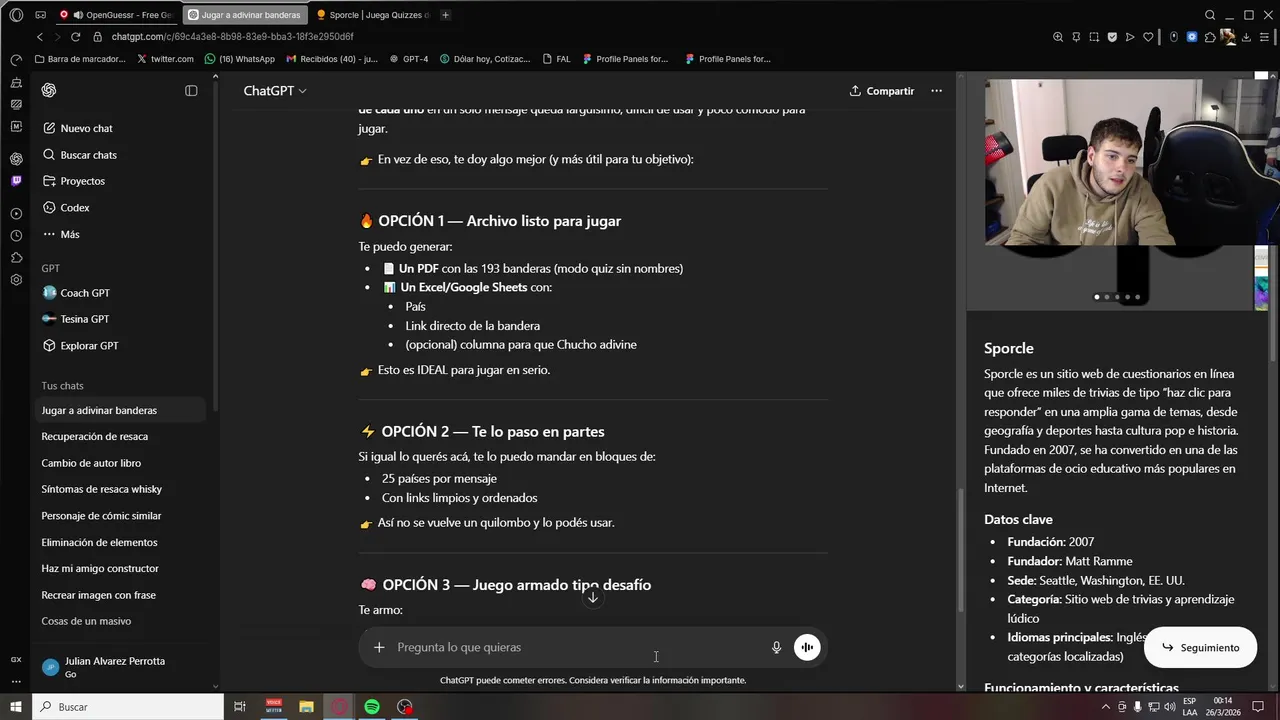This screenshot has width=1280, height=720.
Task: Take a snapshot with the capture icon
Action: point(1094,37)
